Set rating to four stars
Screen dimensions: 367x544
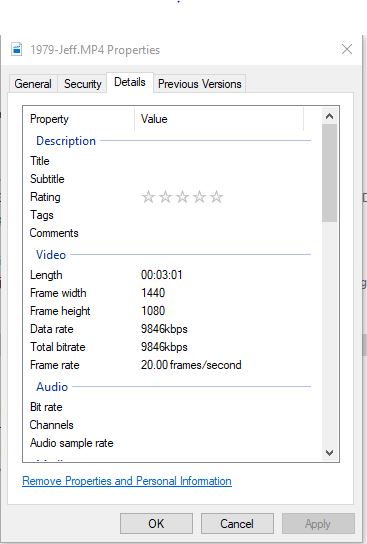[x=199, y=197]
